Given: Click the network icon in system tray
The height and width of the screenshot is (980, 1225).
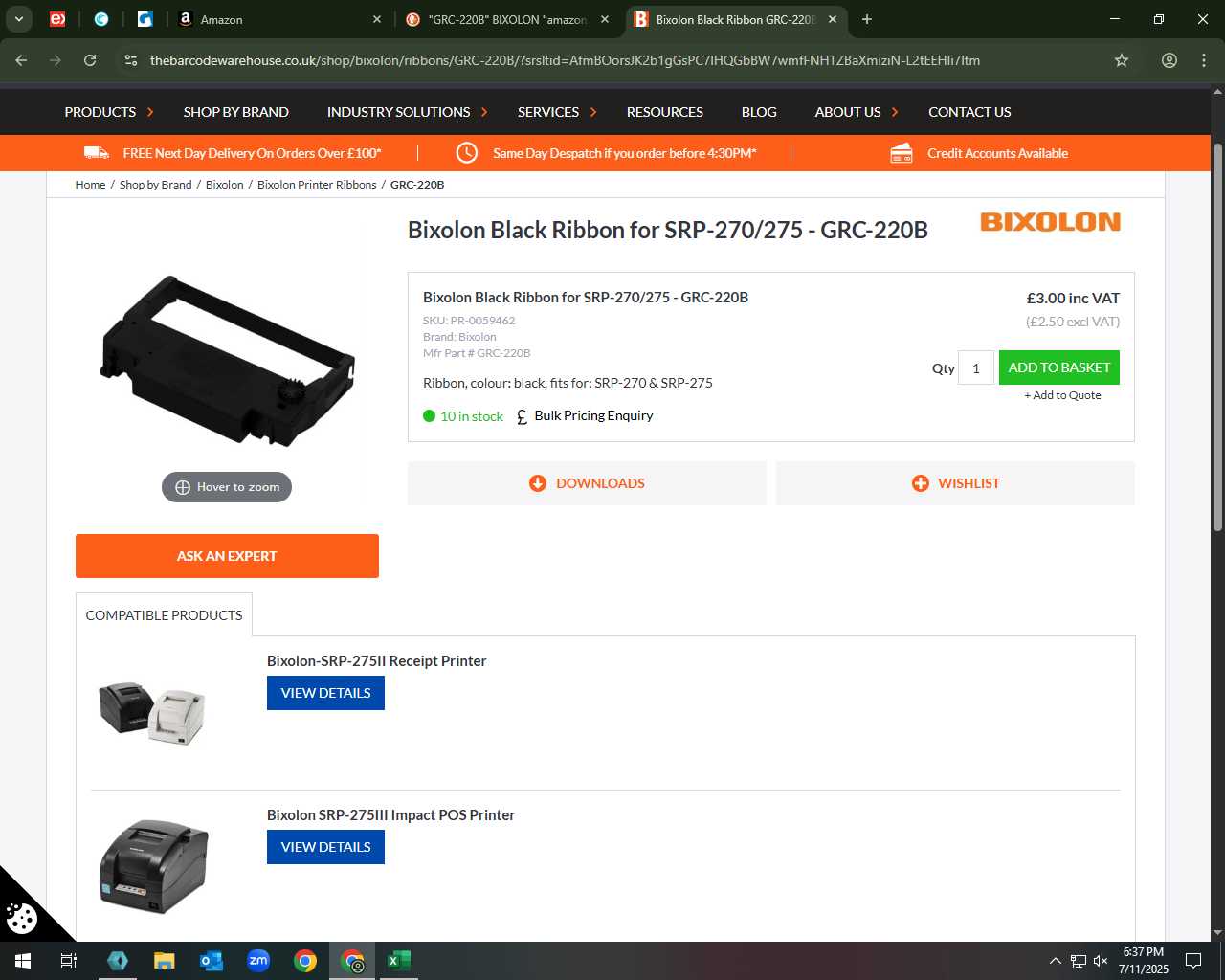Looking at the screenshot, I should point(1078,961).
